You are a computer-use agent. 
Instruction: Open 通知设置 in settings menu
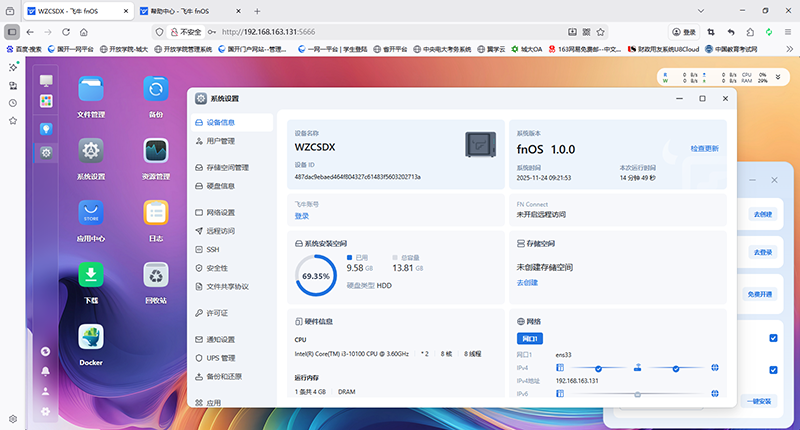(x=232, y=339)
